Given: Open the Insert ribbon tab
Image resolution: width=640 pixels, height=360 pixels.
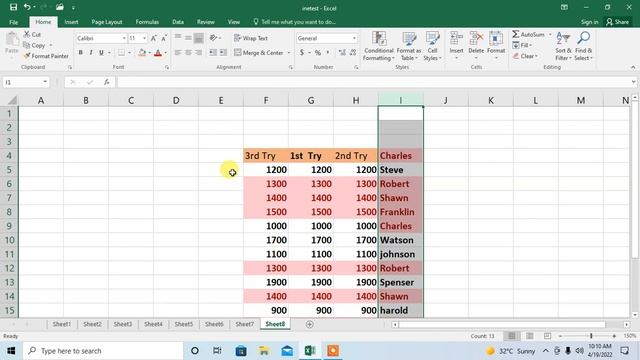Looking at the screenshot, I should click(x=71, y=22).
